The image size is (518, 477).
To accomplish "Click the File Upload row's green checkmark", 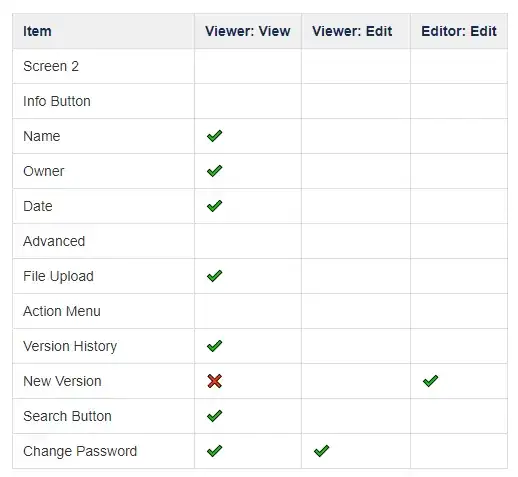I will (214, 276).
